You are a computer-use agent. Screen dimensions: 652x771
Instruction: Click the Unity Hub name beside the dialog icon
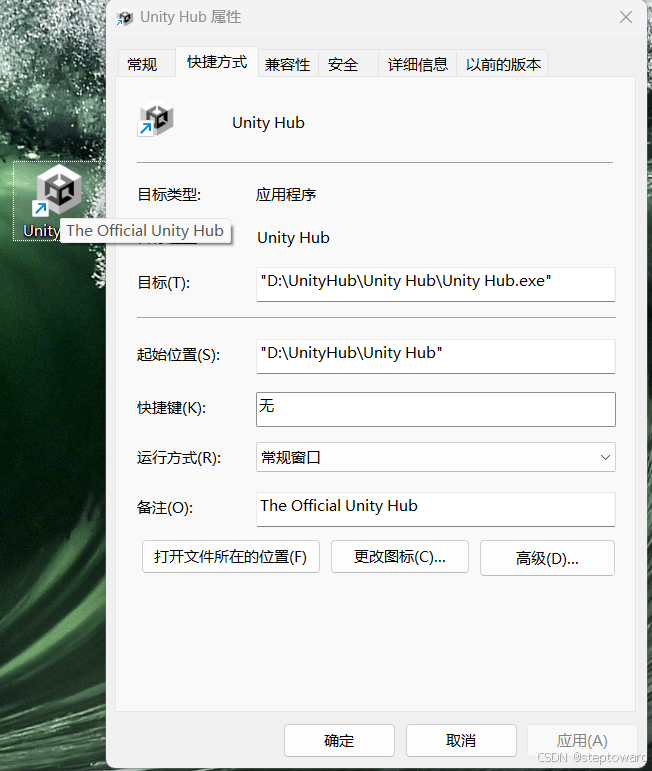pyautogui.click(x=268, y=122)
